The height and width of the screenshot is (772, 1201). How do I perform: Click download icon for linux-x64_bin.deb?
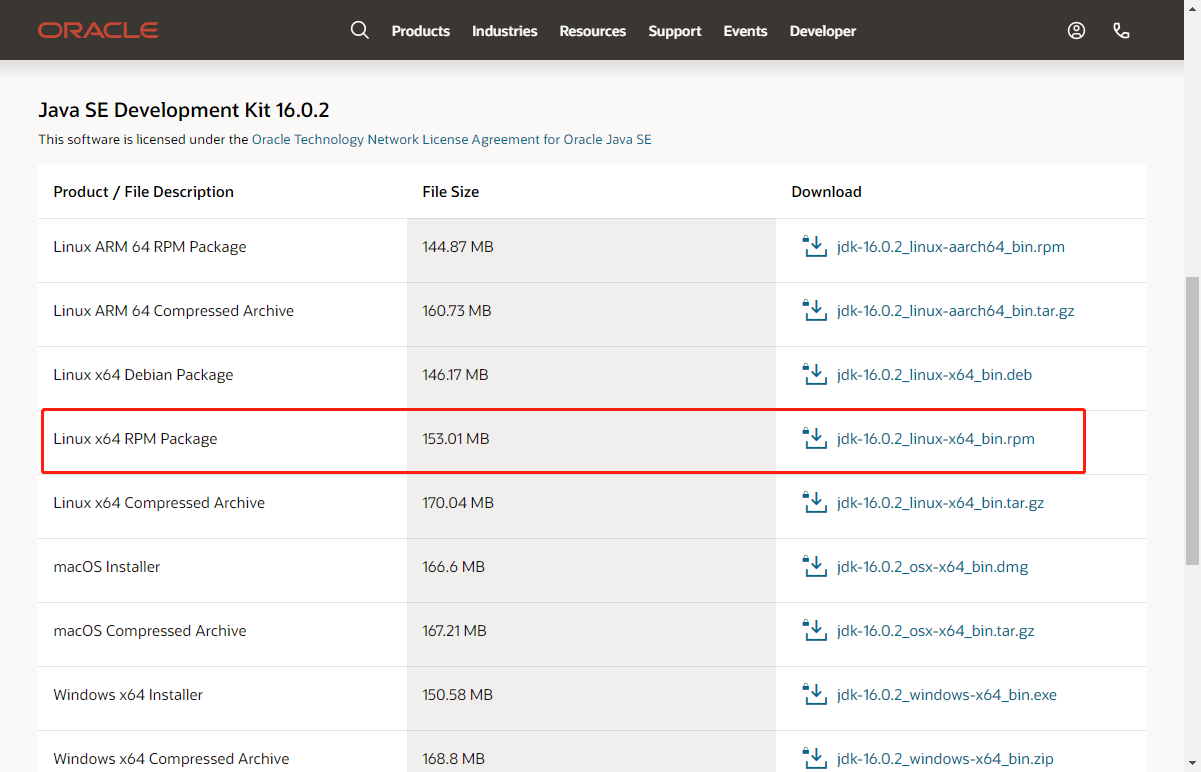click(x=814, y=374)
